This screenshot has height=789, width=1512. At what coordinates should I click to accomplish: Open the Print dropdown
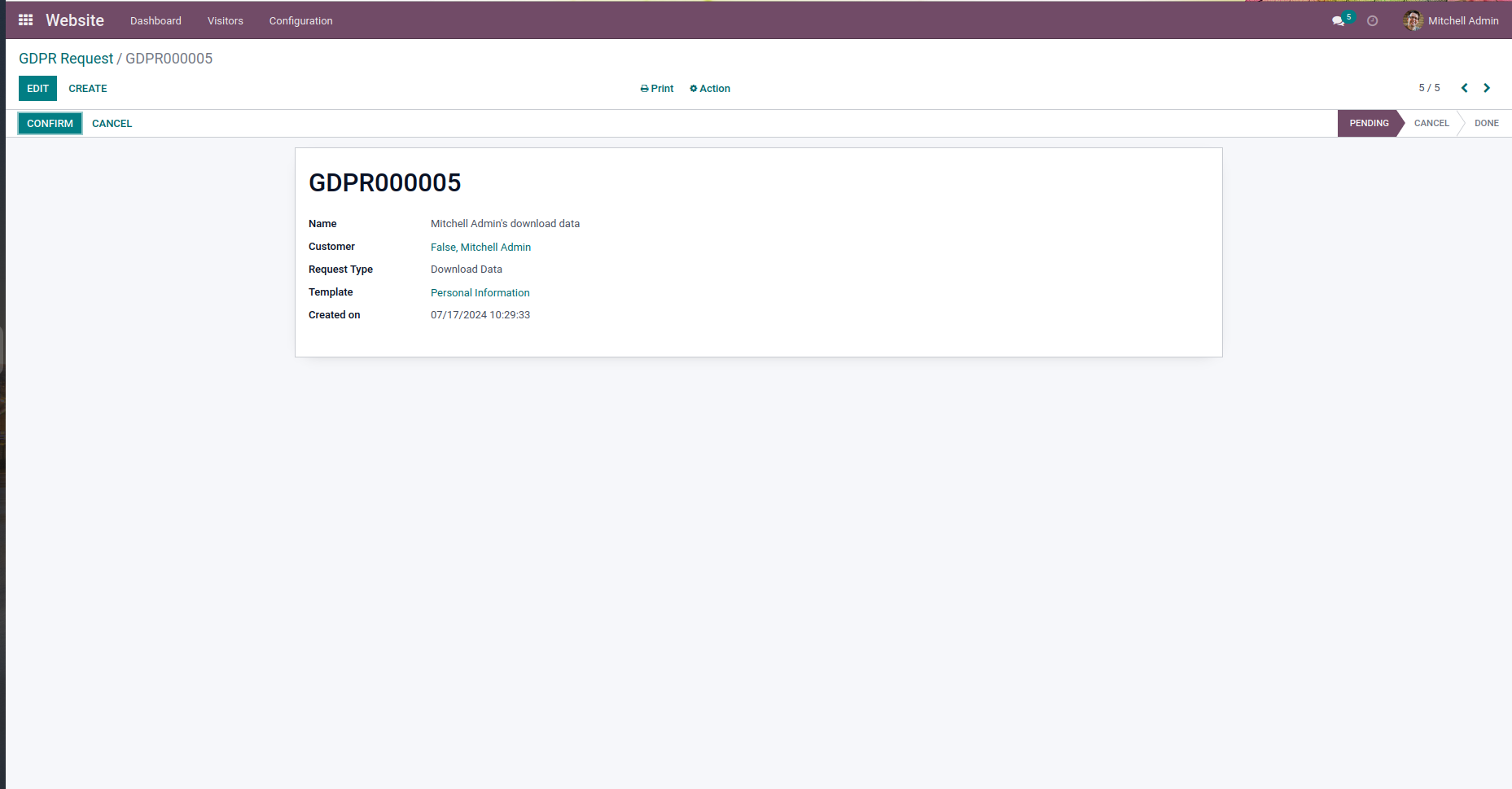pos(657,89)
